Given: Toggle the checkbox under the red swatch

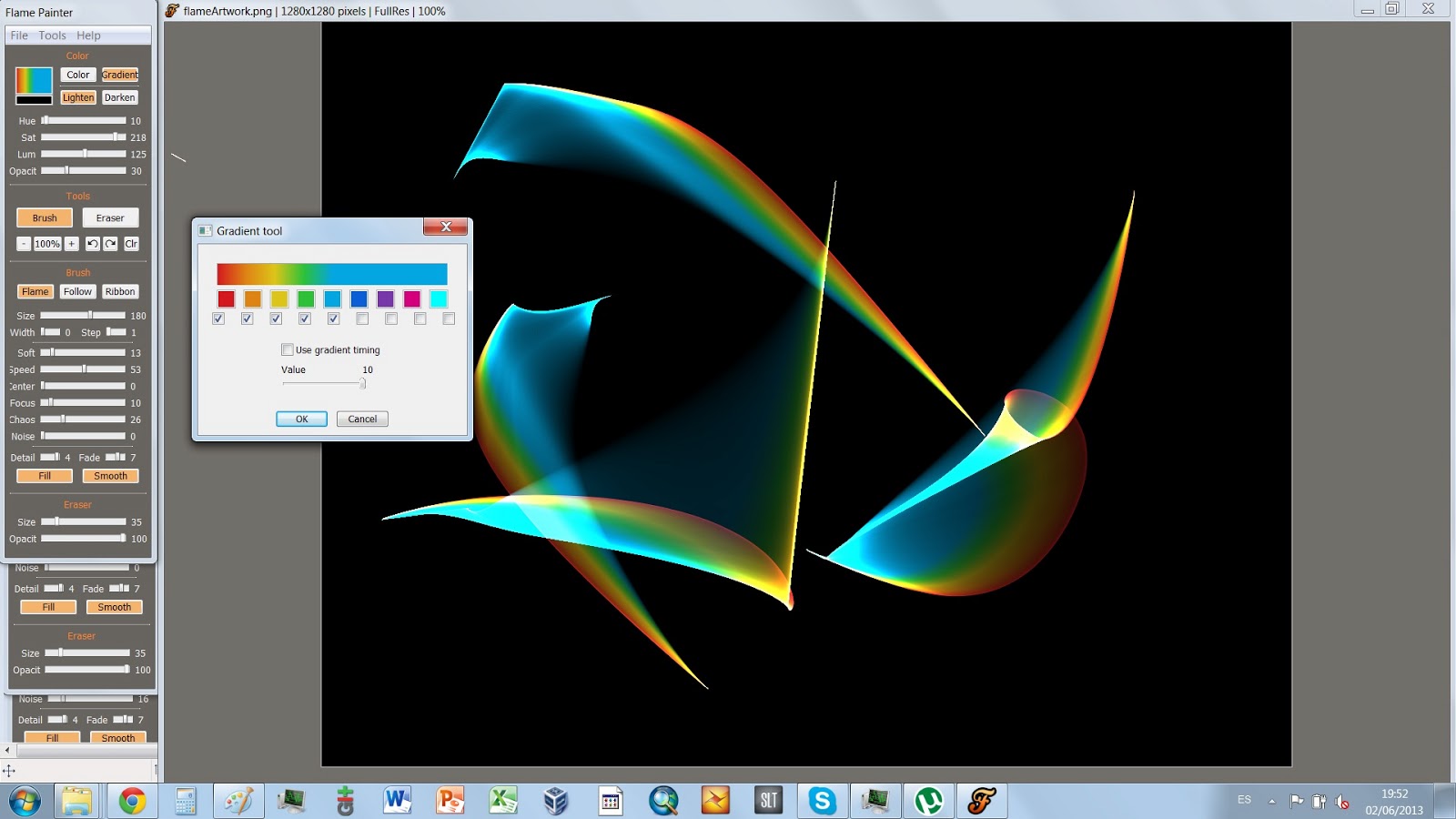Looking at the screenshot, I should click(x=218, y=318).
